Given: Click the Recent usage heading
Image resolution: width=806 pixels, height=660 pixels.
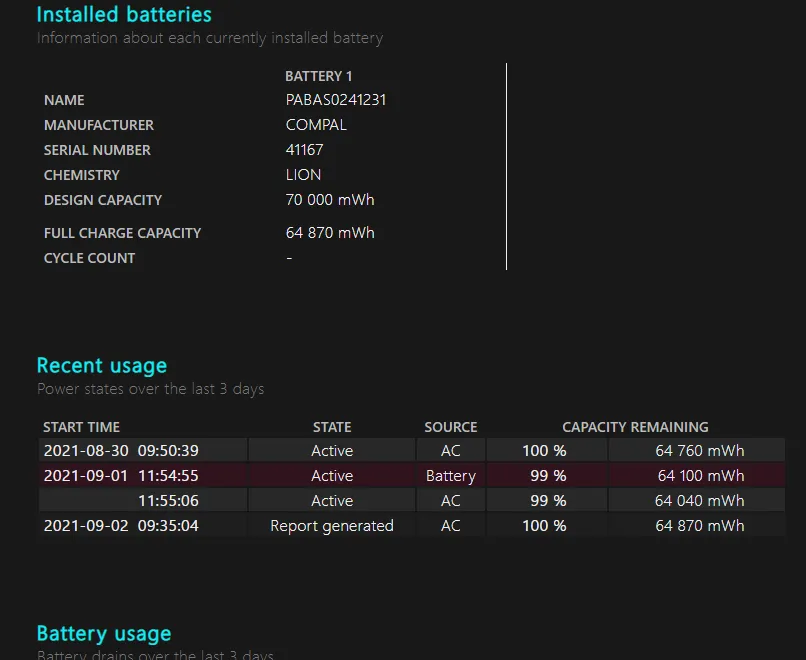Looking at the screenshot, I should [102, 366].
